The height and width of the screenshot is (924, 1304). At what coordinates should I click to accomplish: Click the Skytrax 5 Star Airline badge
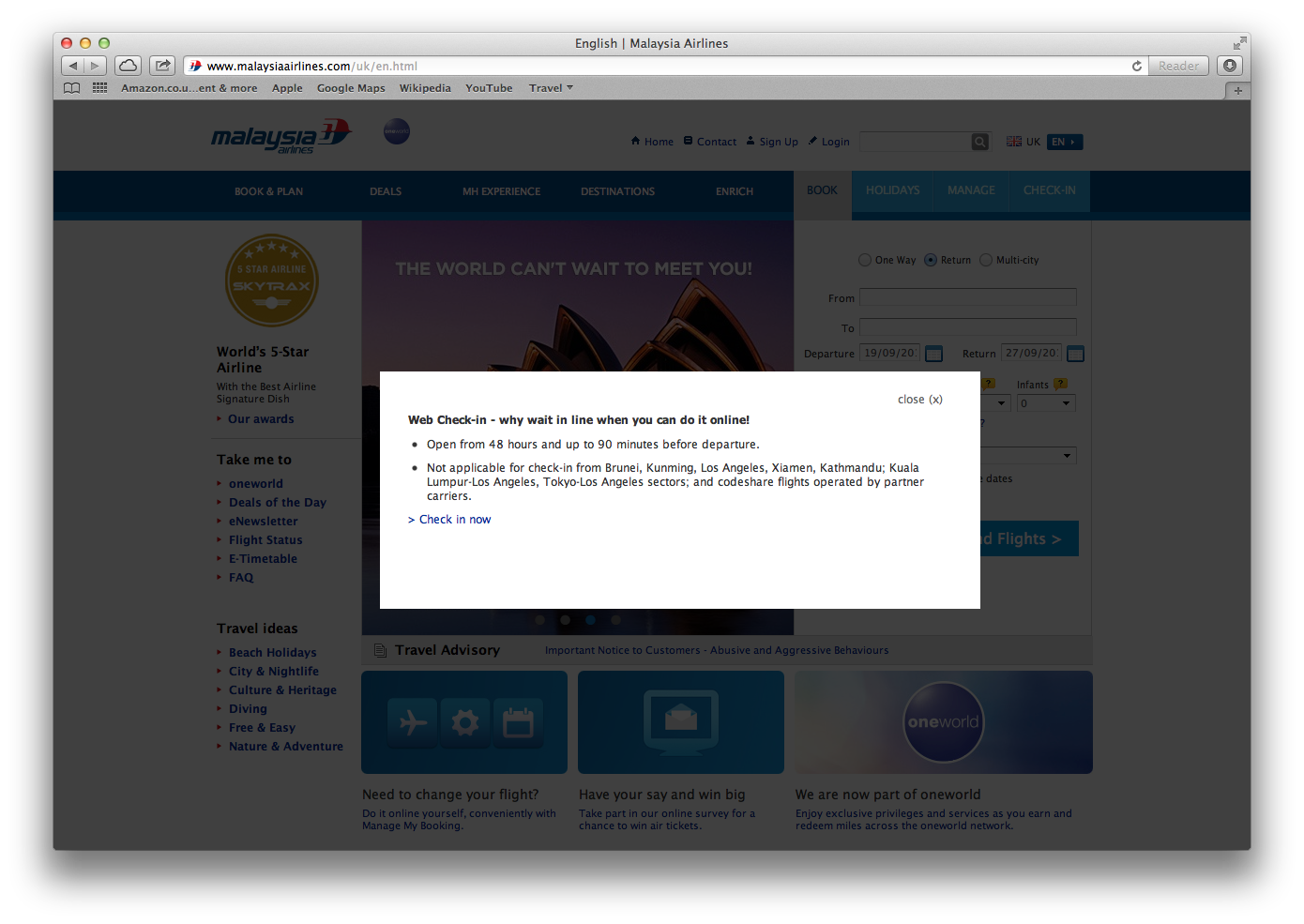(272, 280)
